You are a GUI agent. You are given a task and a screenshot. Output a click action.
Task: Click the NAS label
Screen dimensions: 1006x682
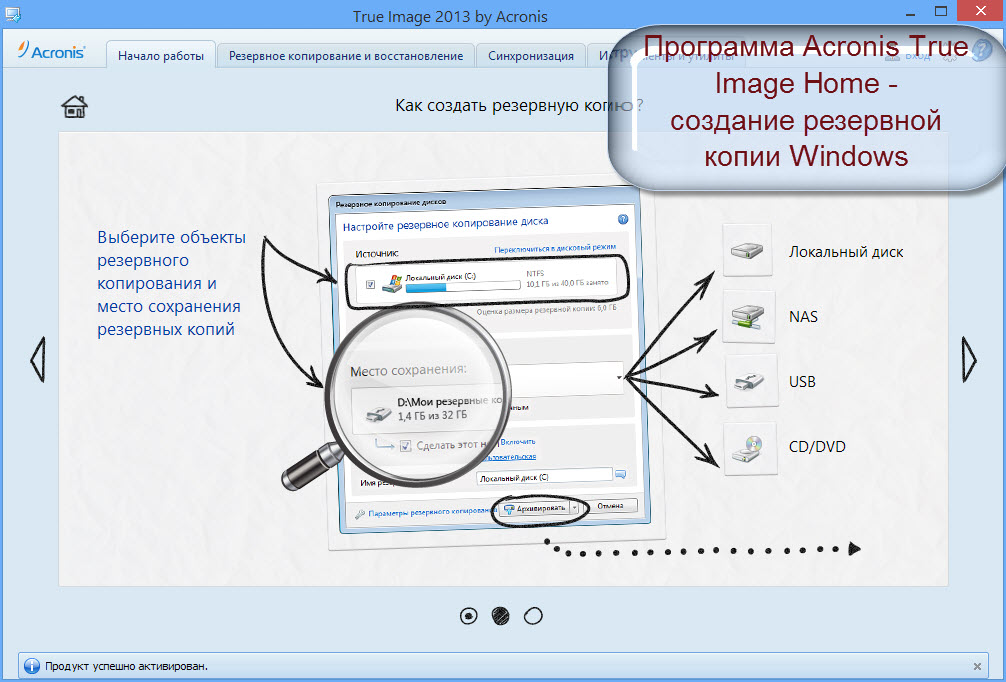click(x=803, y=317)
